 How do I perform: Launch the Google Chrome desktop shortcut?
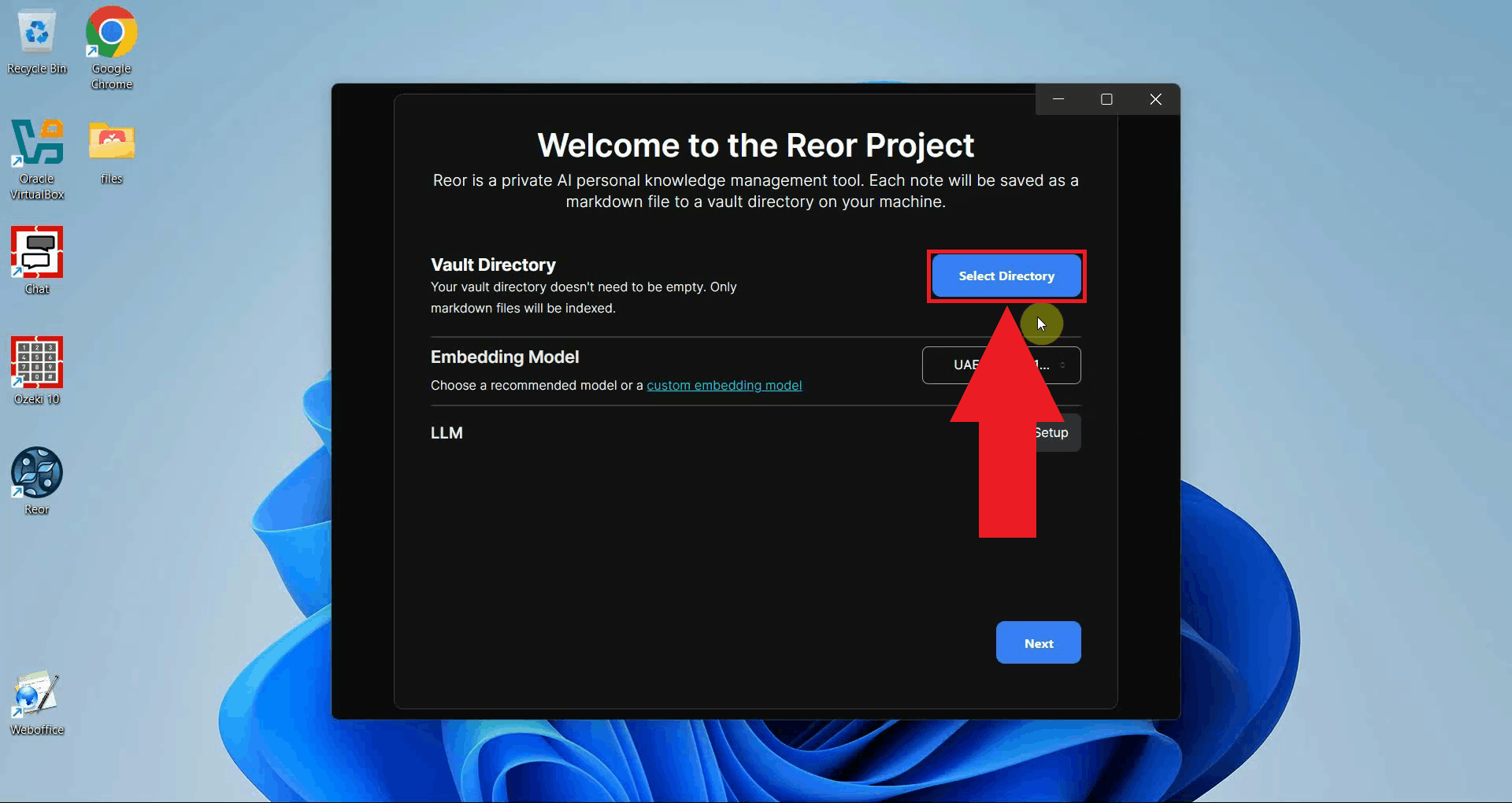[x=111, y=47]
